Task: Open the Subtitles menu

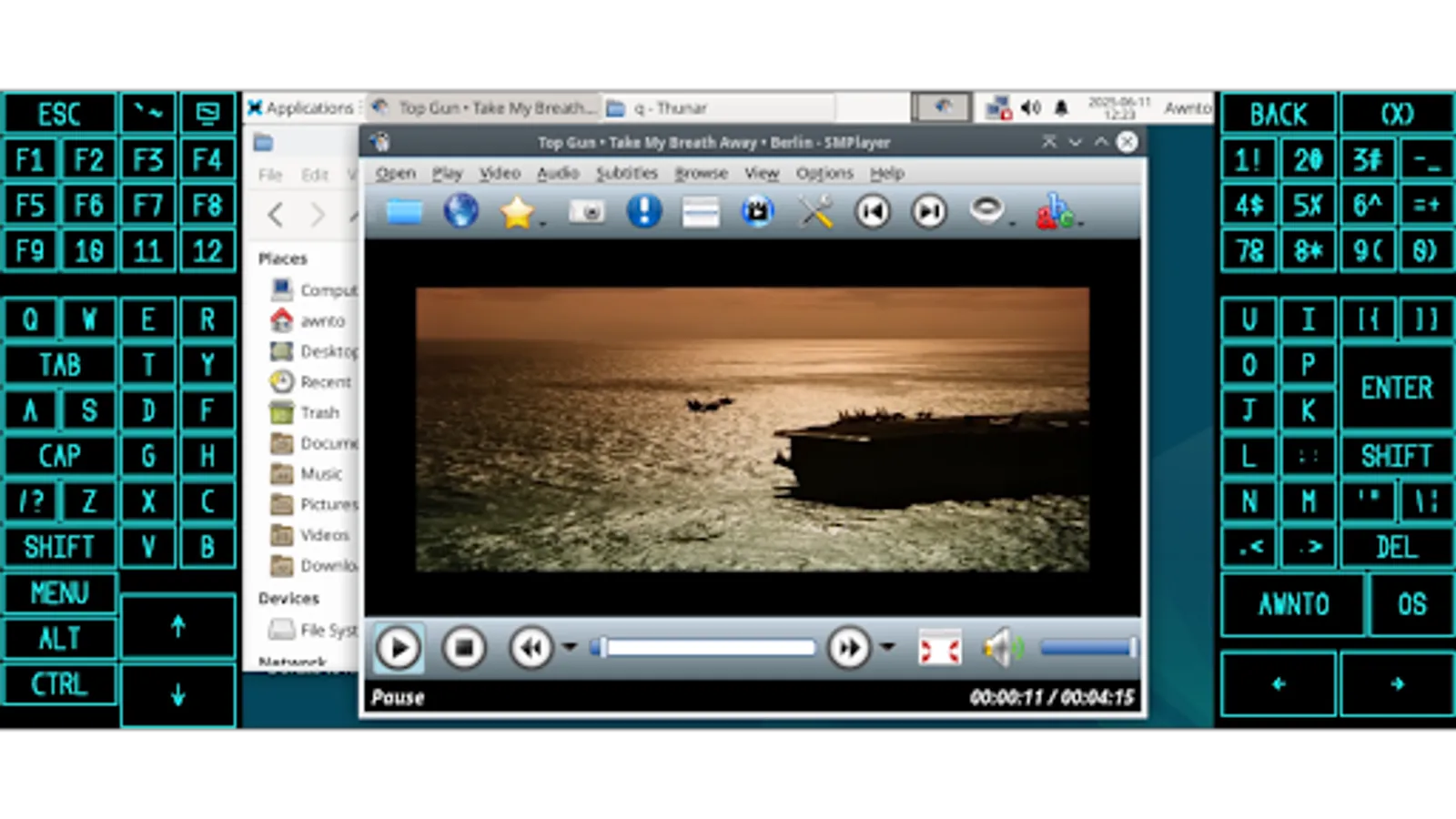Action: pyautogui.click(x=626, y=173)
